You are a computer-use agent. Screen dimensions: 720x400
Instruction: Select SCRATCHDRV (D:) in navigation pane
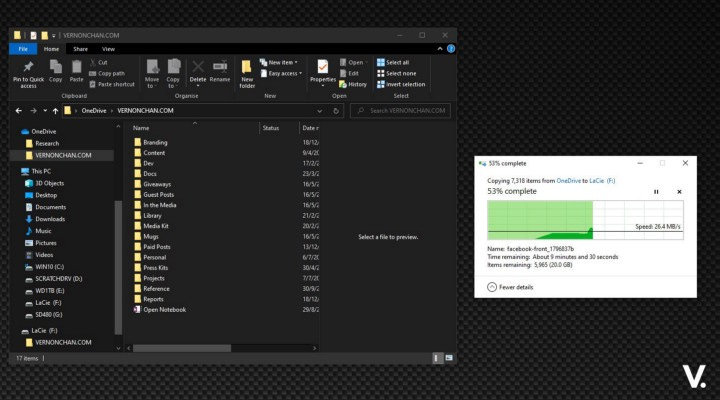pyautogui.click(x=58, y=279)
